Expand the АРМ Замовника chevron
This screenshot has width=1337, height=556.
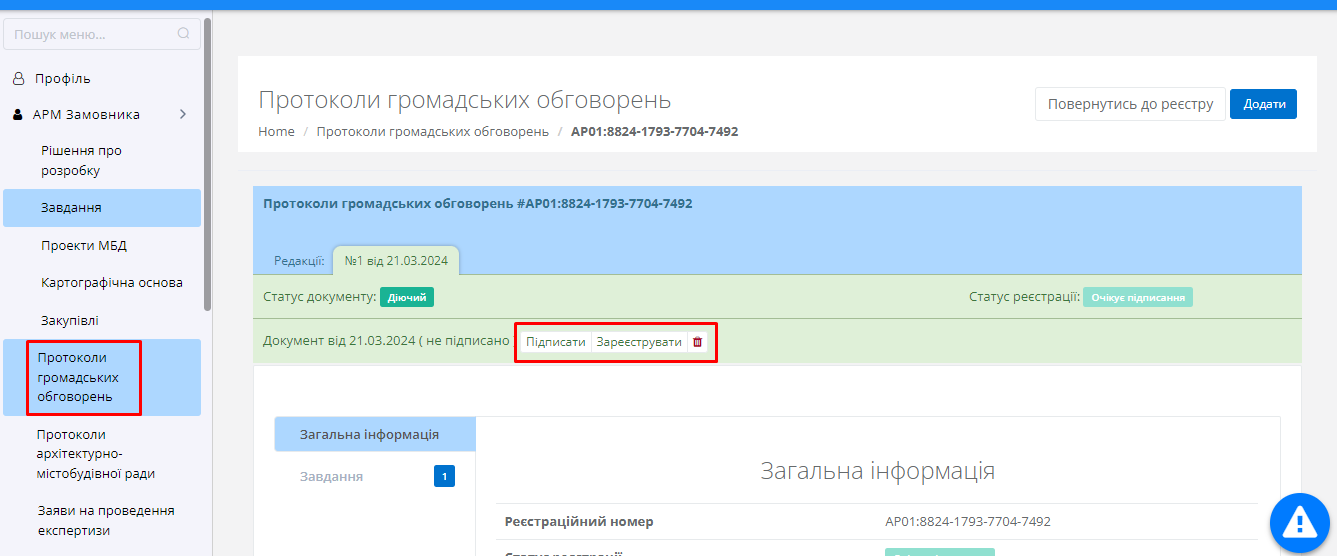(183, 114)
